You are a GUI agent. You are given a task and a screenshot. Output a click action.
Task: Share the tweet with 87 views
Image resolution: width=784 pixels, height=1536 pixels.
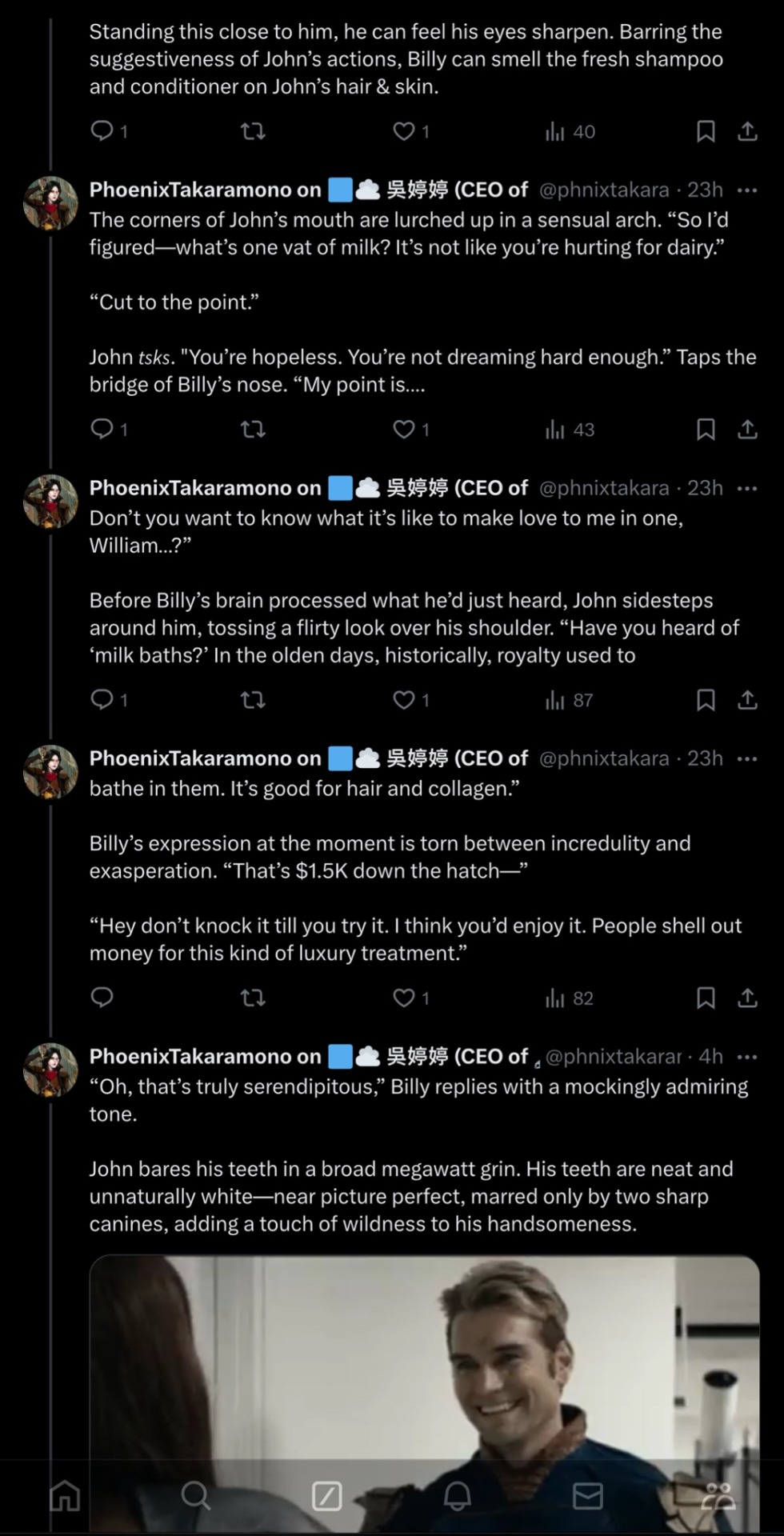[747, 700]
